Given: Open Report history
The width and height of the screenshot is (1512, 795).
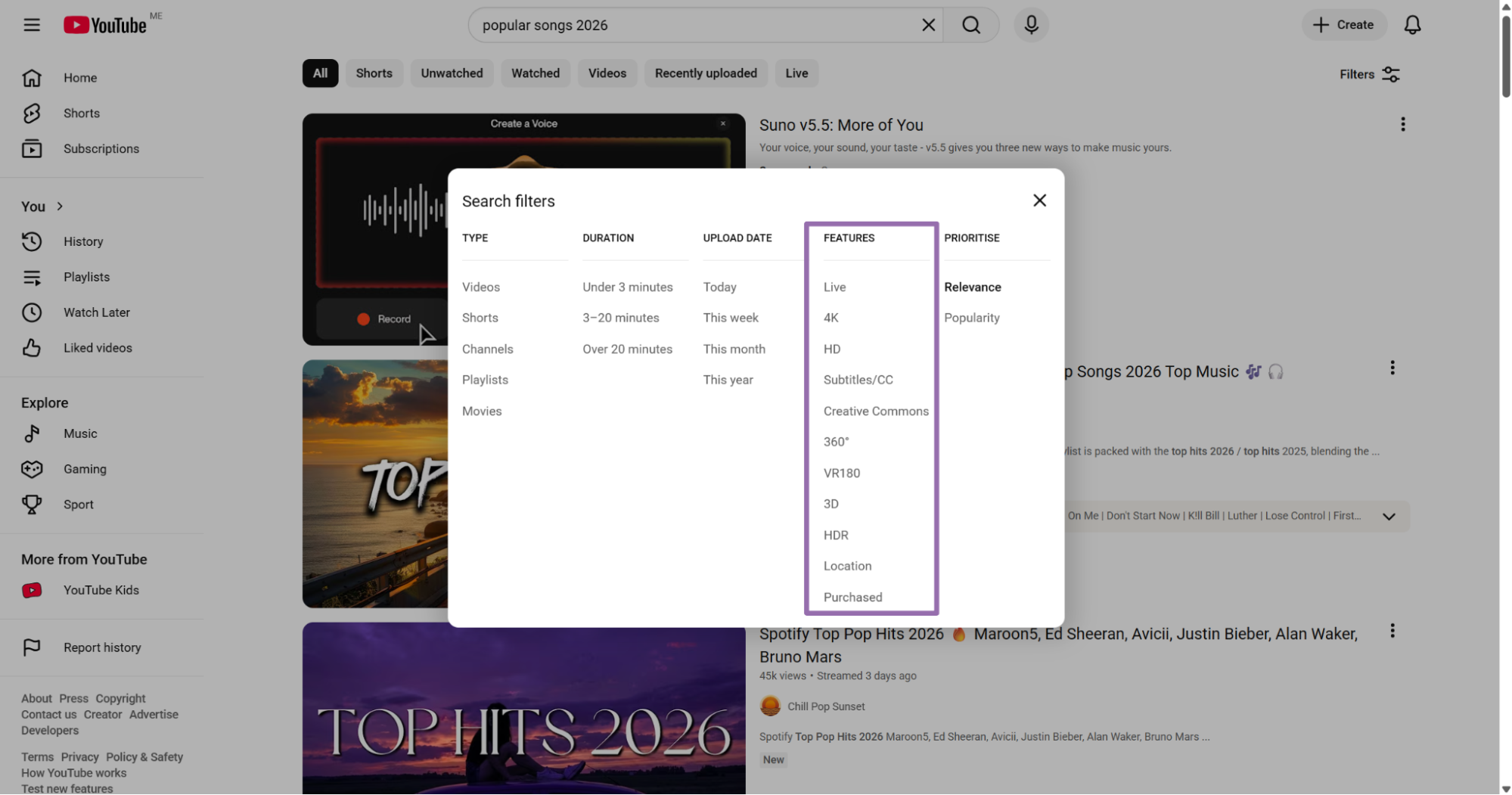Looking at the screenshot, I should click(102, 648).
